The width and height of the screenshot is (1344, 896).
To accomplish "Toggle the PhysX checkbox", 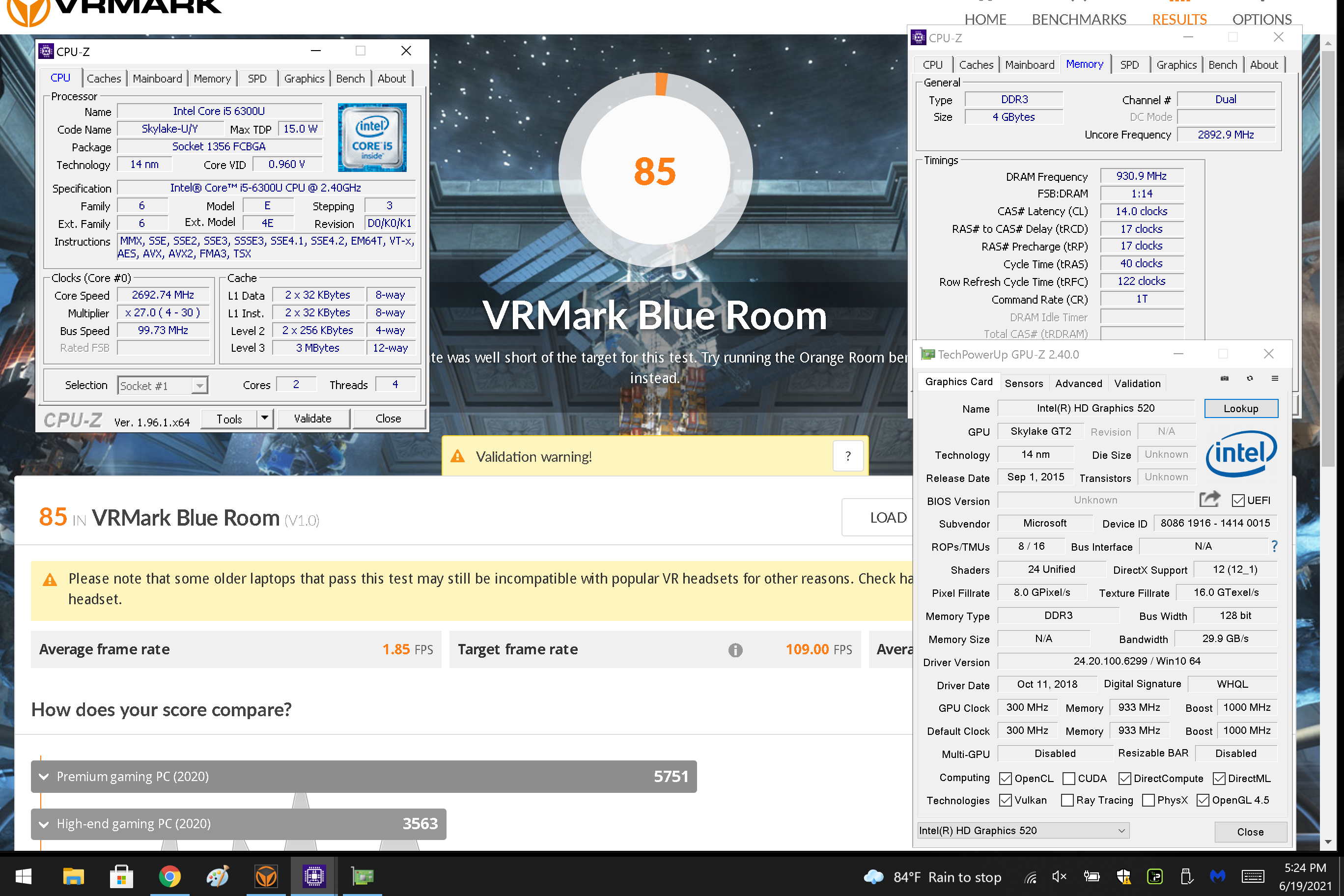I will (1148, 801).
